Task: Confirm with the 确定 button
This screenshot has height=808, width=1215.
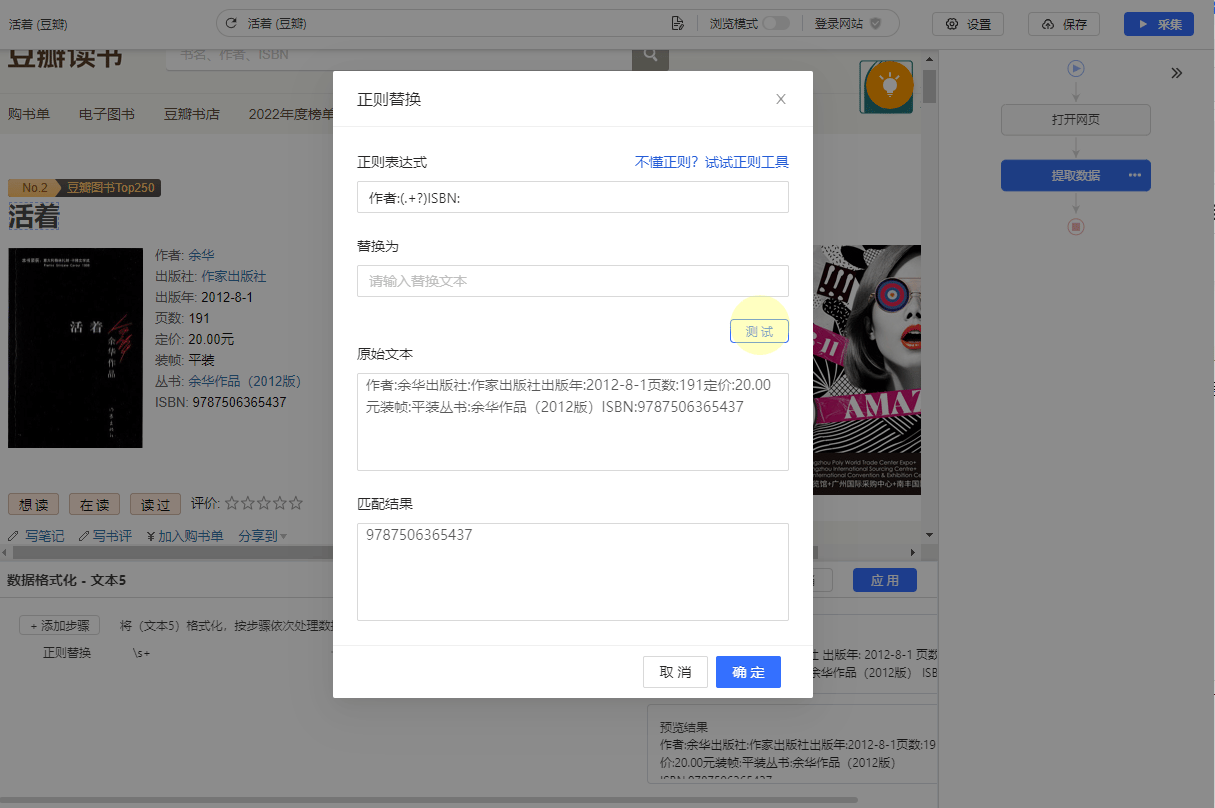Action: point(748,672)
